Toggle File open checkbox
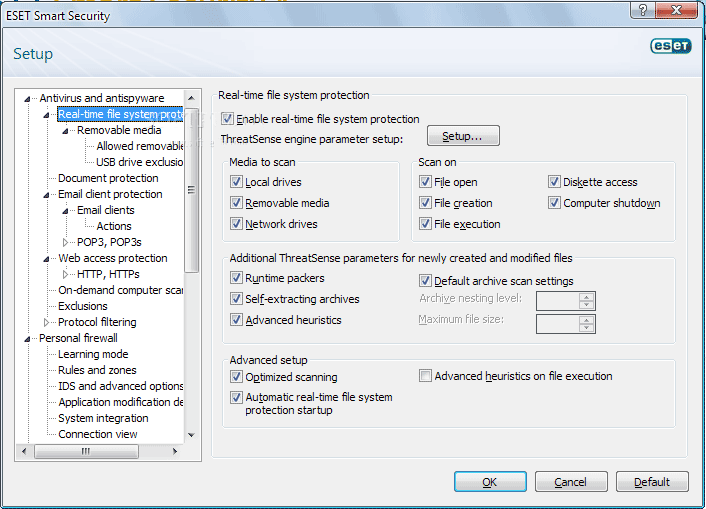The width and height of the screenshot is (706, 509). tap(425, 182)
